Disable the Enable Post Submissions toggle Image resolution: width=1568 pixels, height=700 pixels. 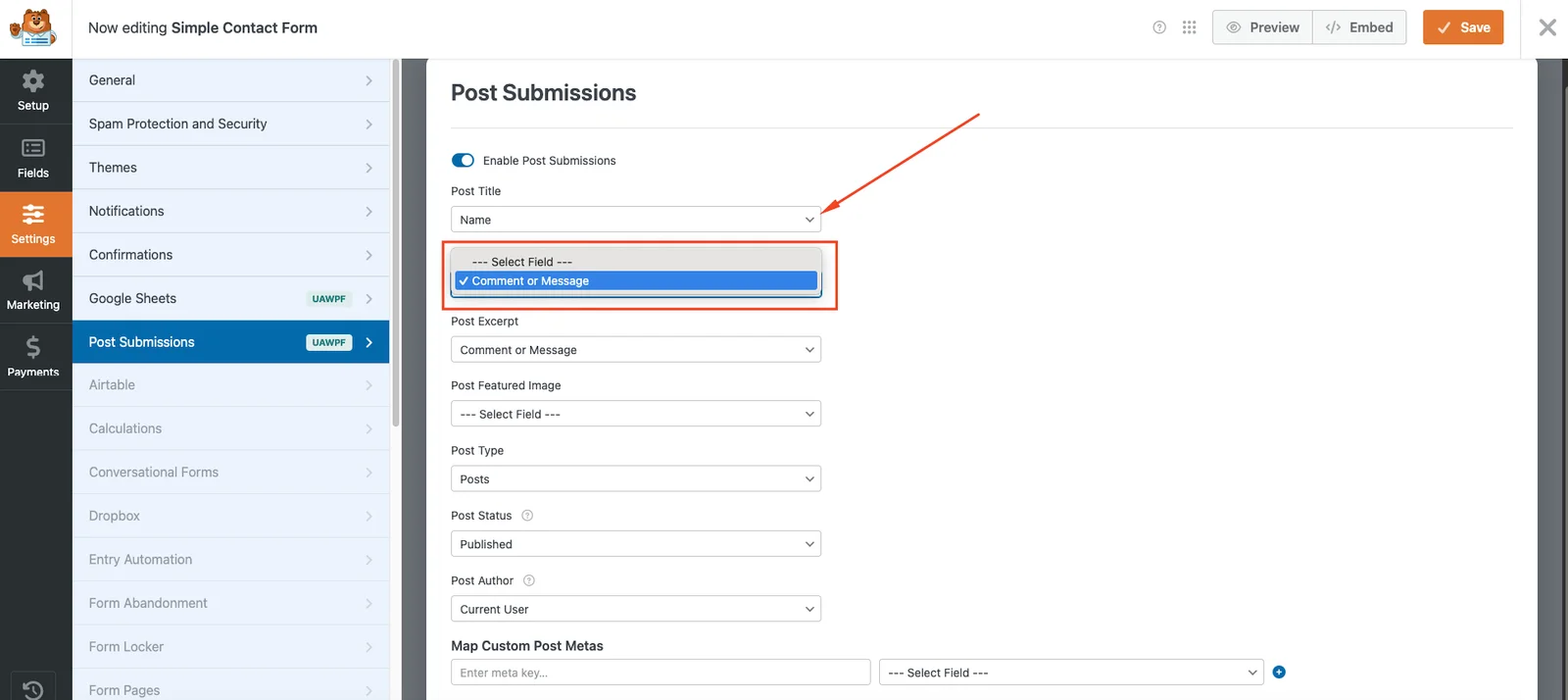[x=463, y=161]
